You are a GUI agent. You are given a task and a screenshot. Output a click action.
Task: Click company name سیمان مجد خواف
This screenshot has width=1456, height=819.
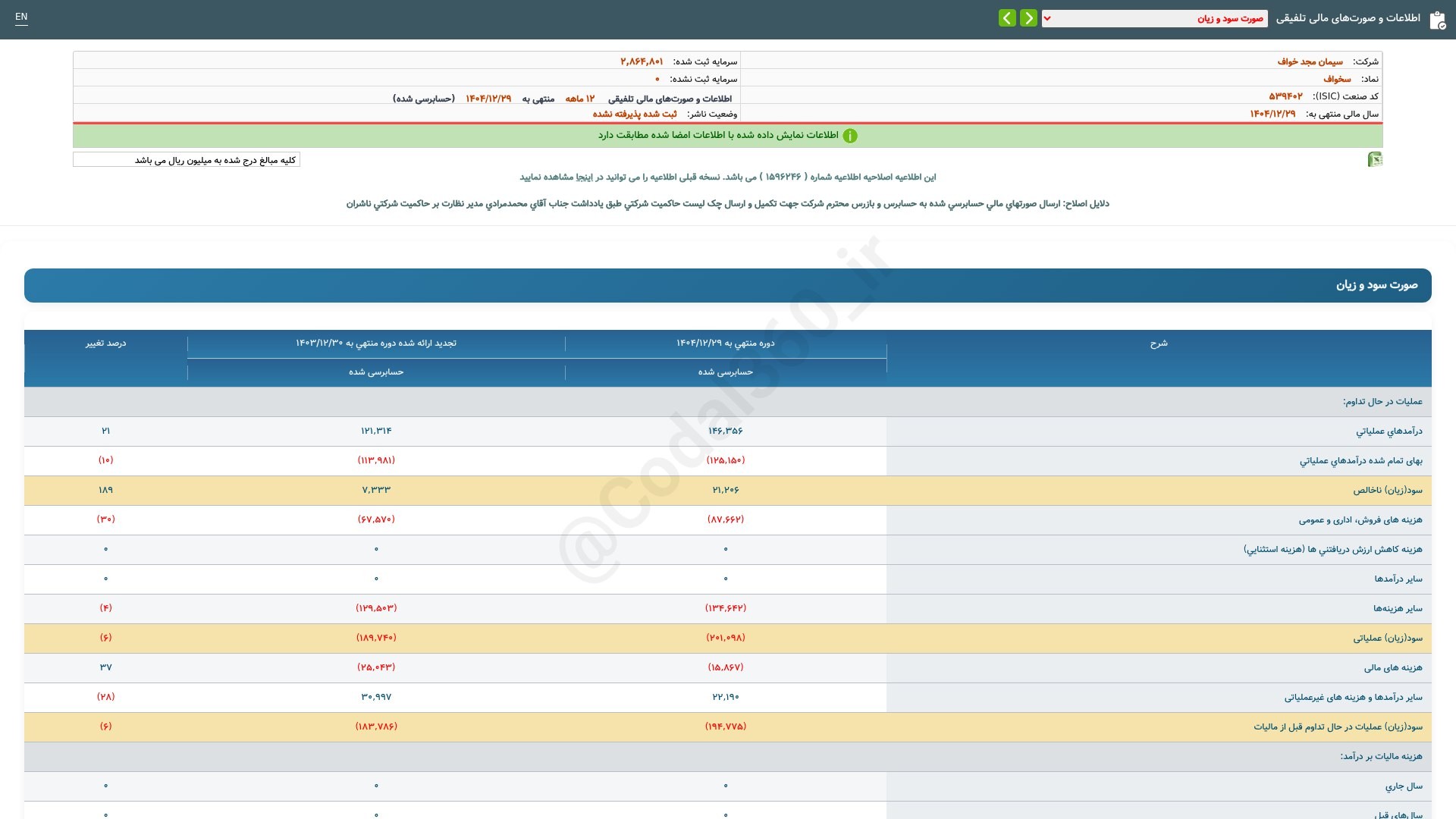1310,61
